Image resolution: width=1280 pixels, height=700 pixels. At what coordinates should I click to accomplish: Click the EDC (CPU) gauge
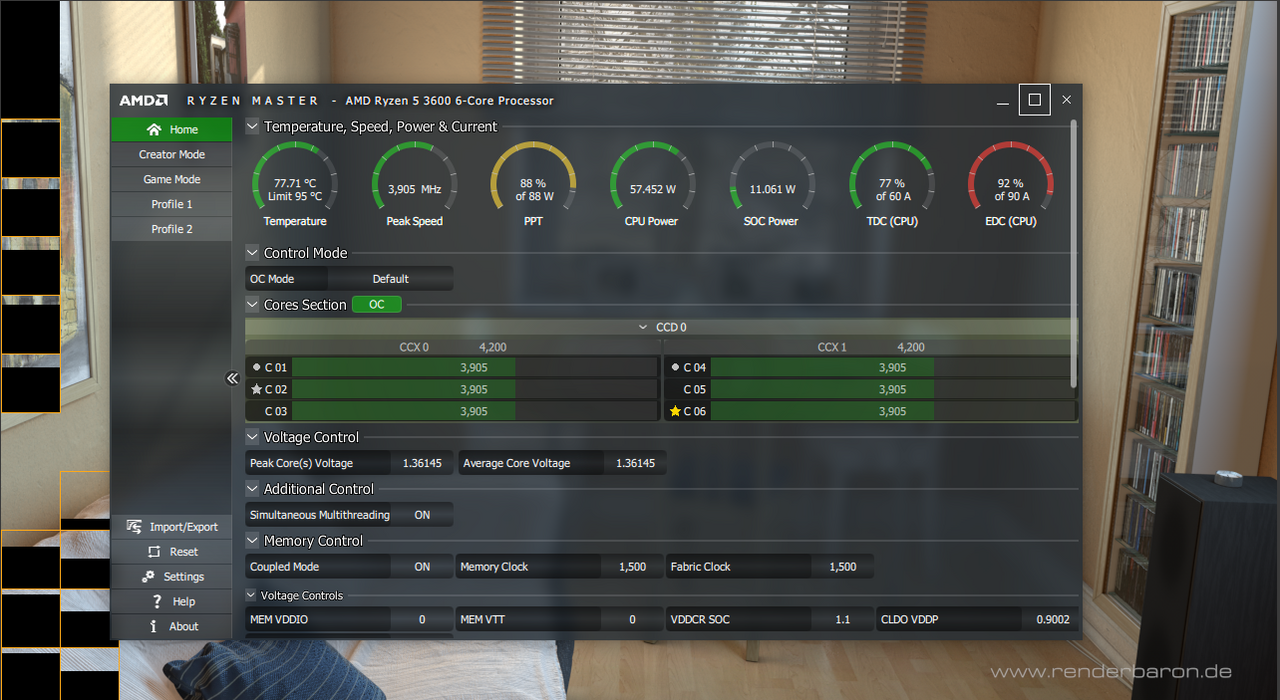click(x=1010, y=185)
